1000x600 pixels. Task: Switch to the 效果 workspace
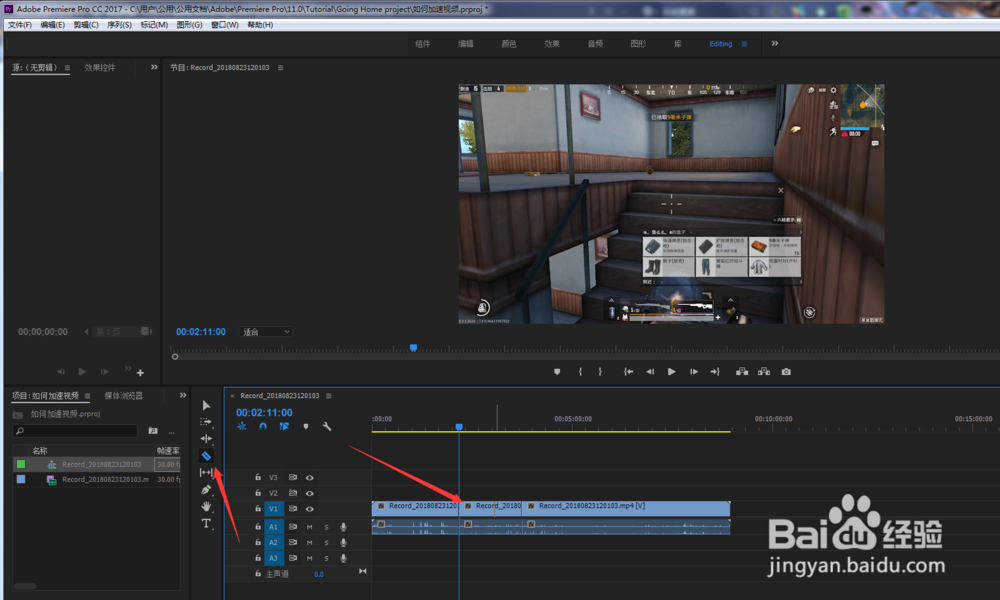552,44
